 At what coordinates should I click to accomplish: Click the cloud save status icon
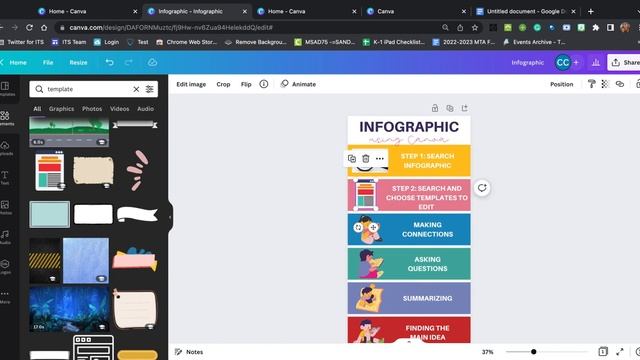(152, 62)
